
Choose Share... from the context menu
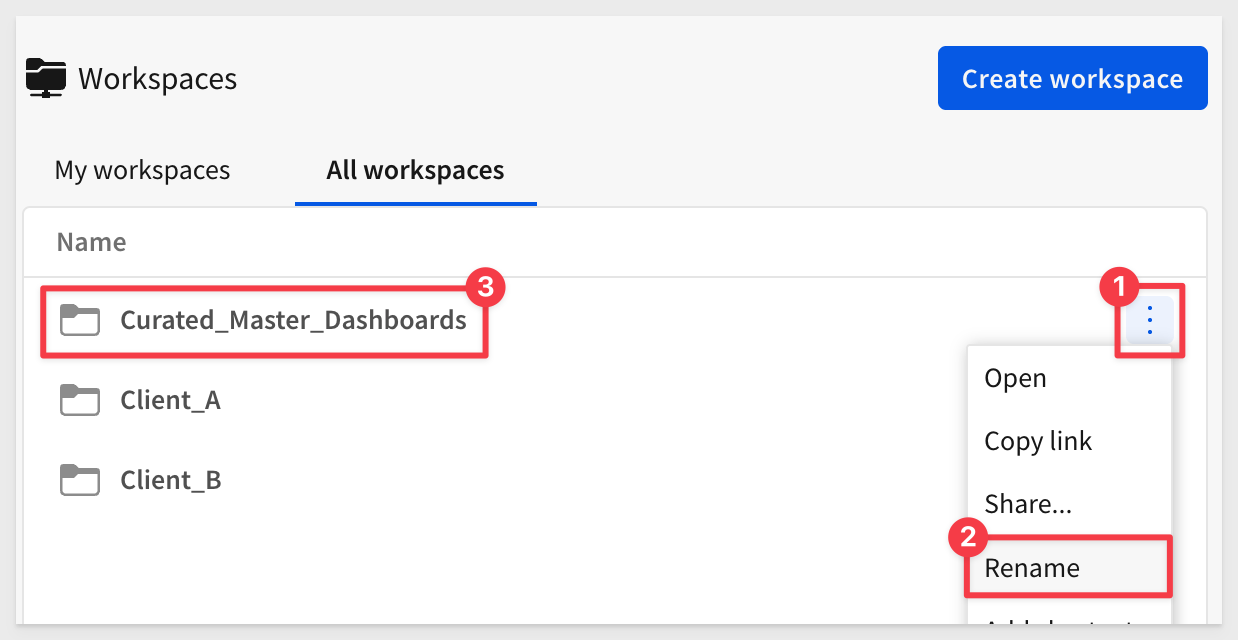click(x=1028, y=503)
